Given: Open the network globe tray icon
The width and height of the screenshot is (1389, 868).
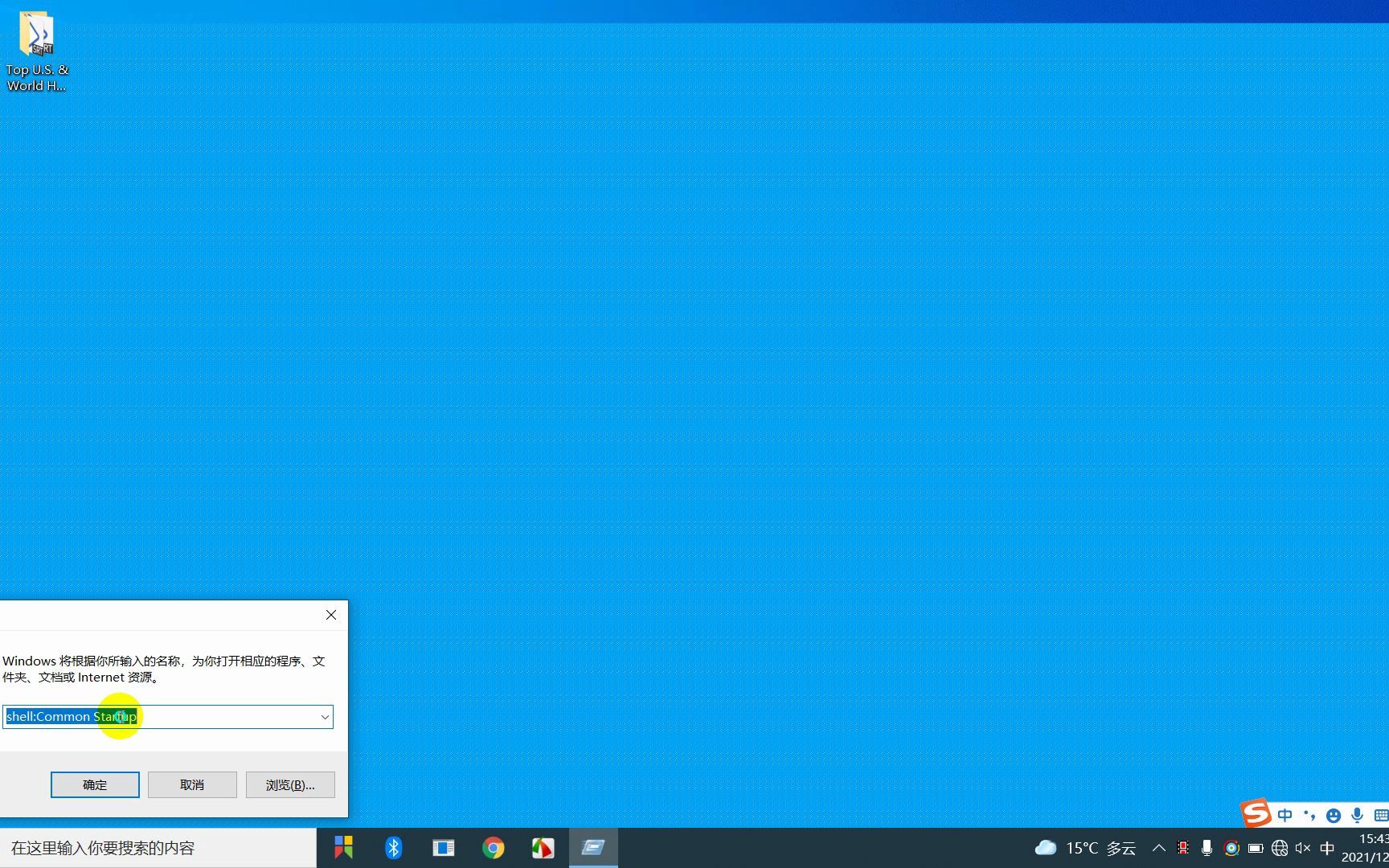Looking at the screenshot, I should click(x=1280, y=848).
